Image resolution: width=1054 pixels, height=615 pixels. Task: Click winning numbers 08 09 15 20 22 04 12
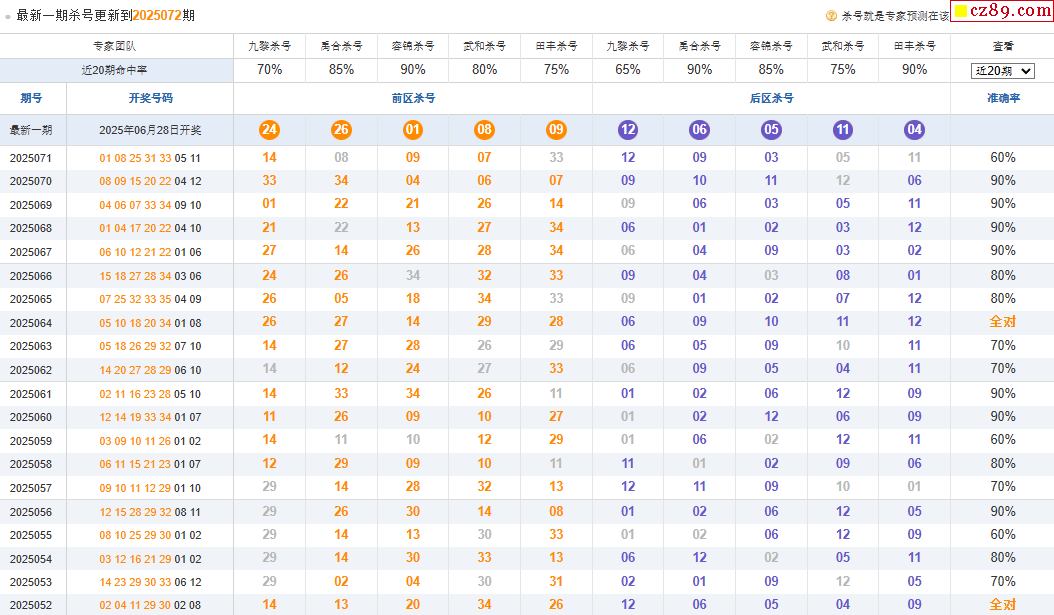tap(150, 181)
